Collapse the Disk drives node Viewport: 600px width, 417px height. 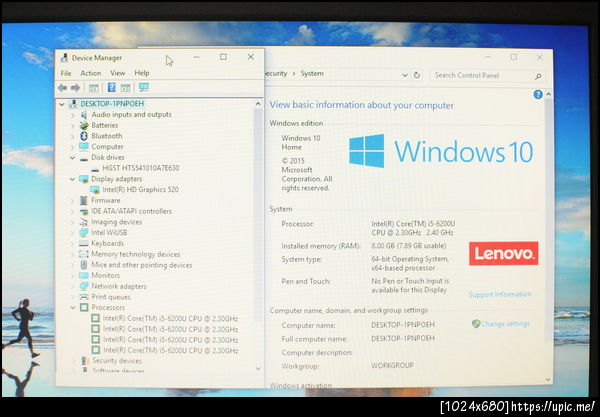tap(72, 158)
